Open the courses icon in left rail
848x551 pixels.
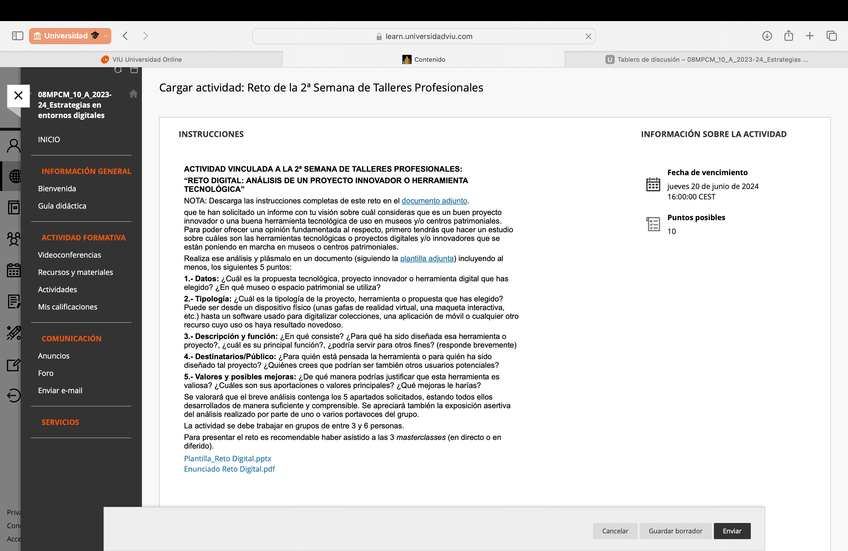[14, 208]
